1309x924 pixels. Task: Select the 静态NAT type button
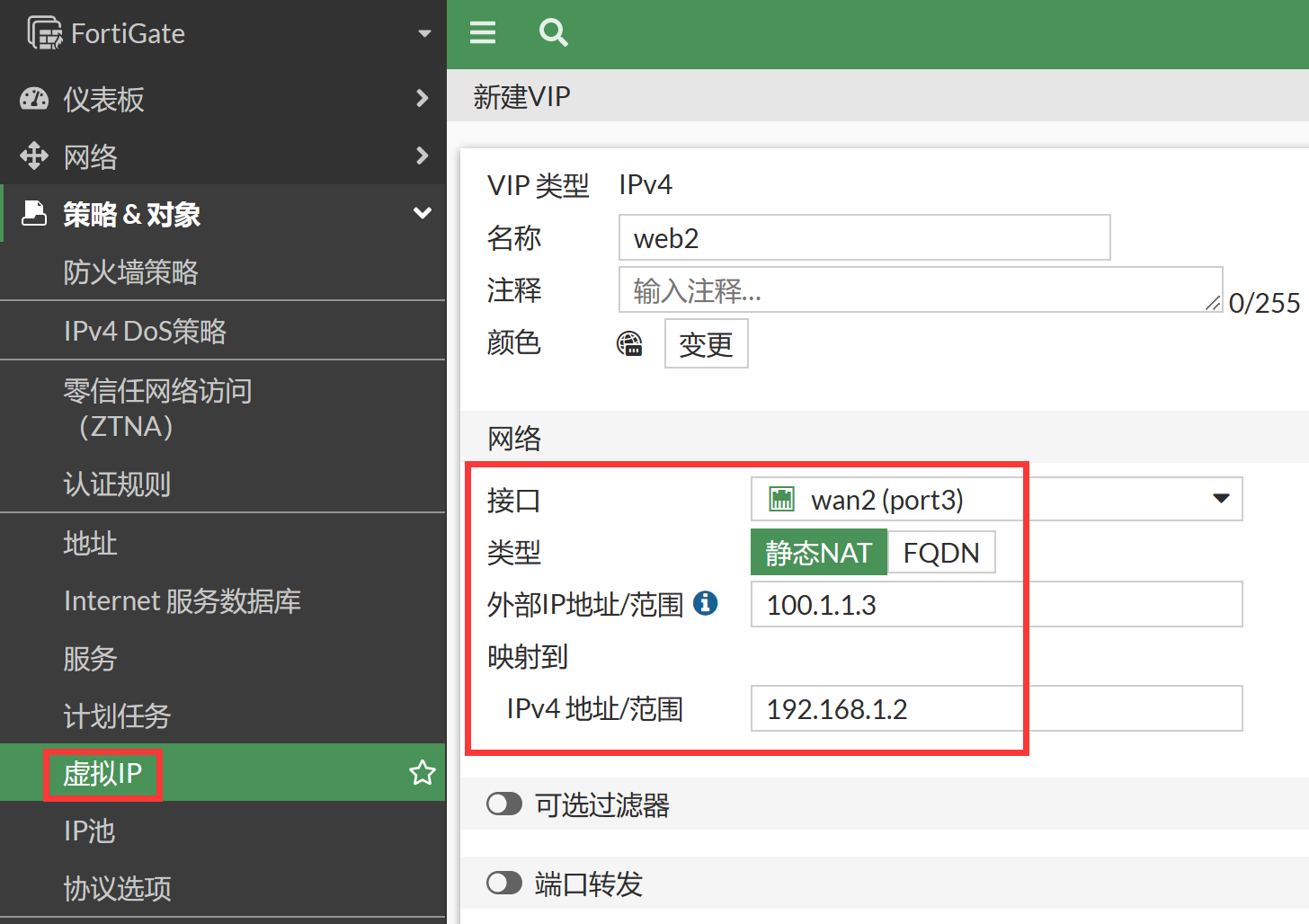[818, 552]
